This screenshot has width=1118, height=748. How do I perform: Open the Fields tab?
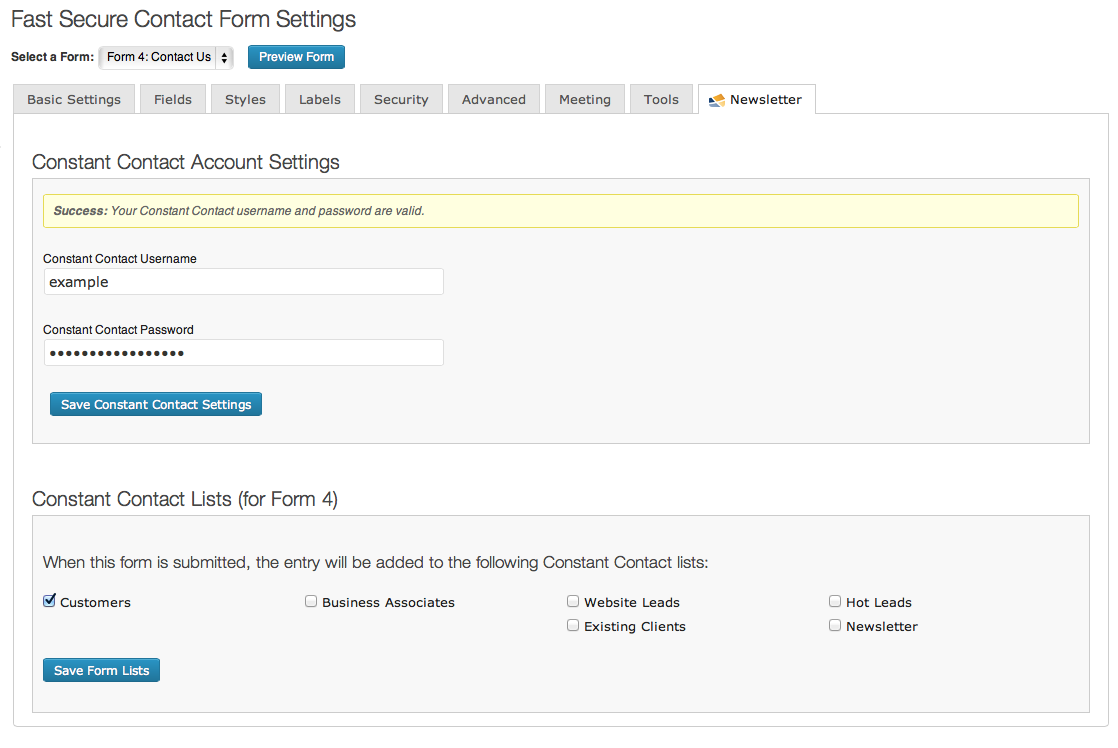[x=173, y=100]
